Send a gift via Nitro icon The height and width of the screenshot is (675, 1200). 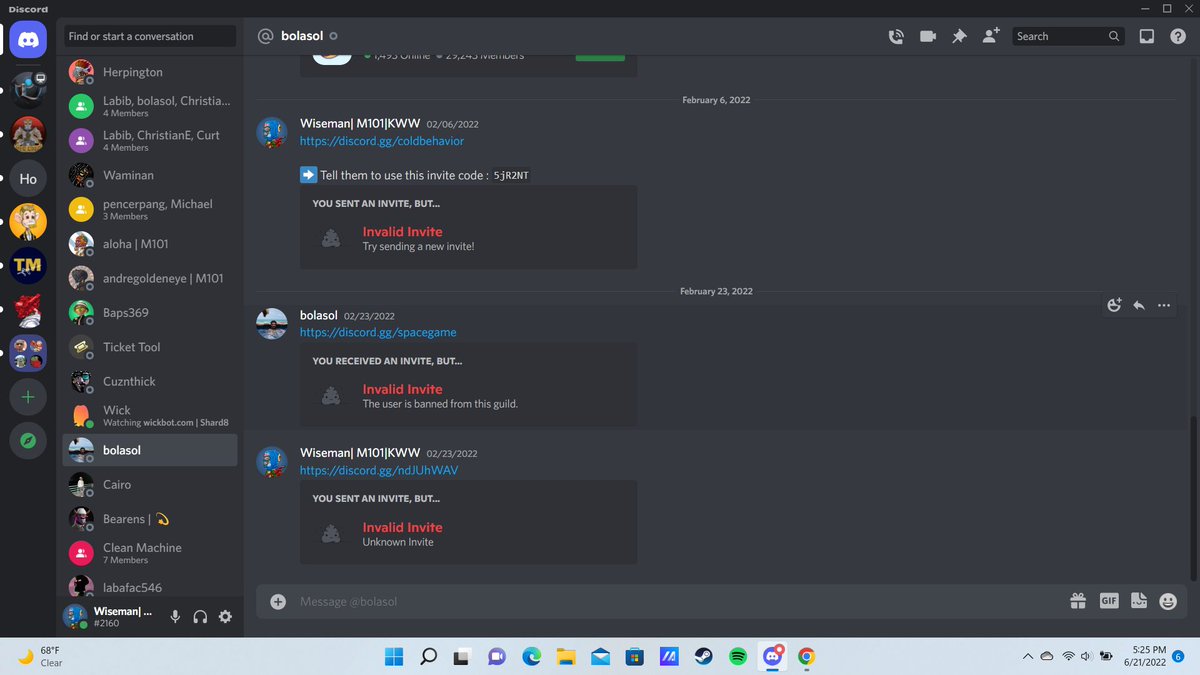1078,601
